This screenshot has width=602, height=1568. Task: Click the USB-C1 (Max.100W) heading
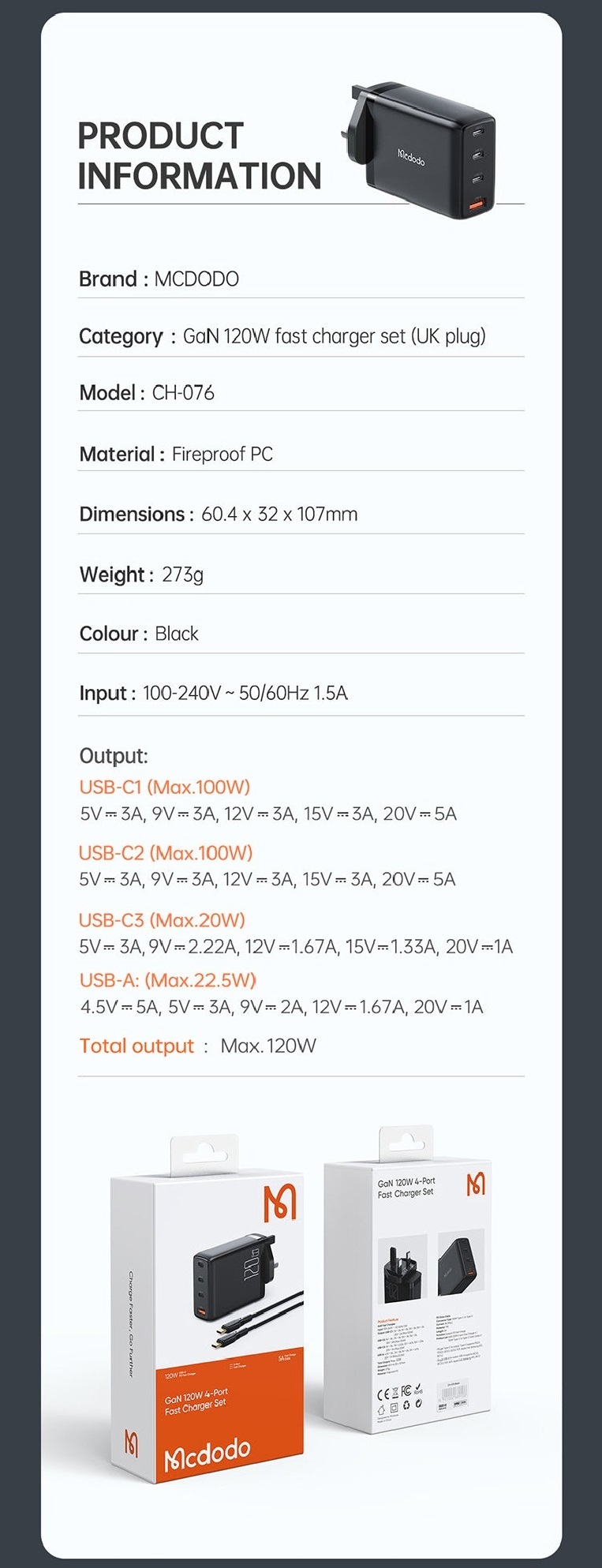165,787
